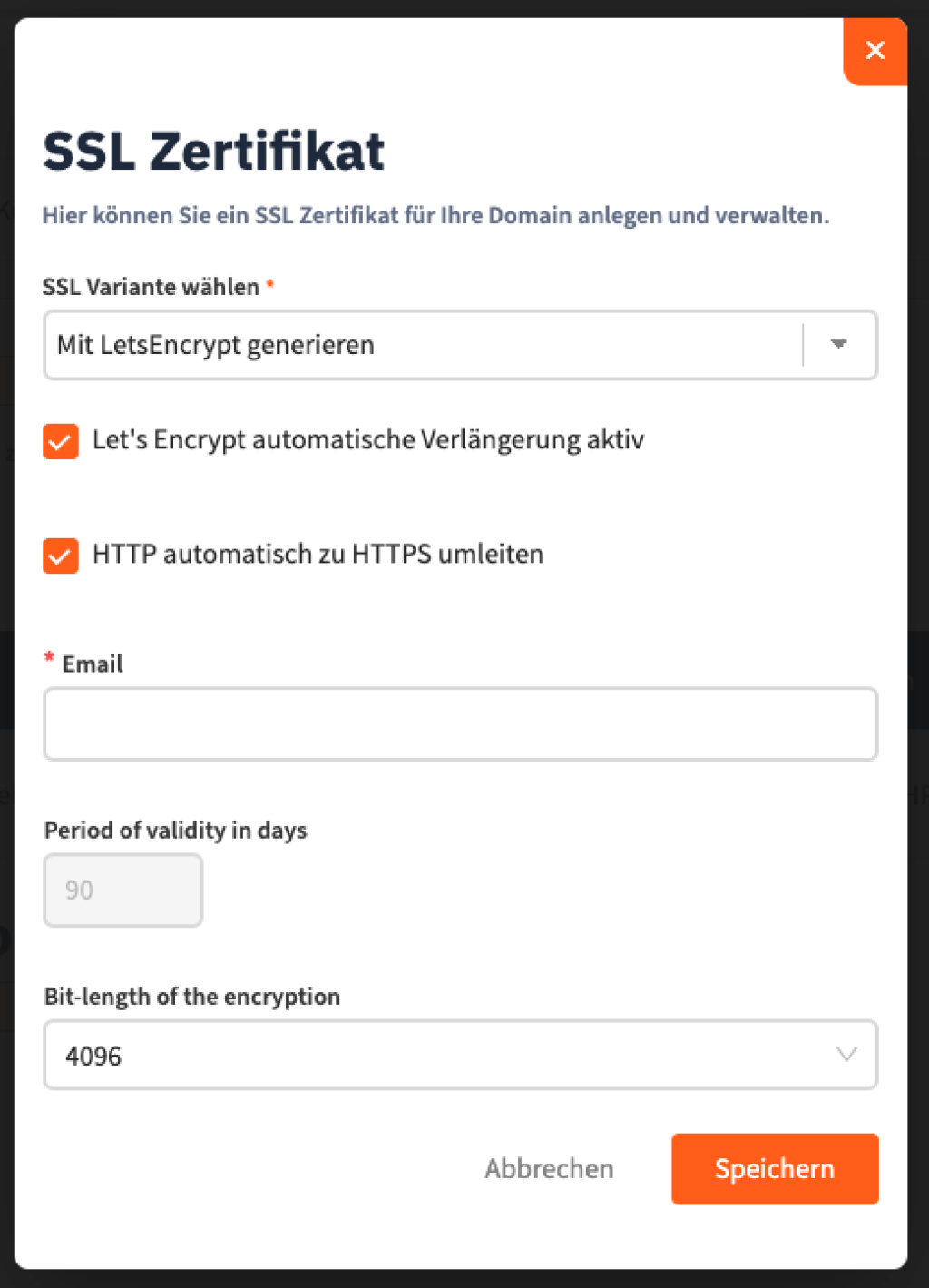Toggle Let's Encrypt automatic renewal checkbox
Screen dimensions: 929x1288
pos(61,442)
